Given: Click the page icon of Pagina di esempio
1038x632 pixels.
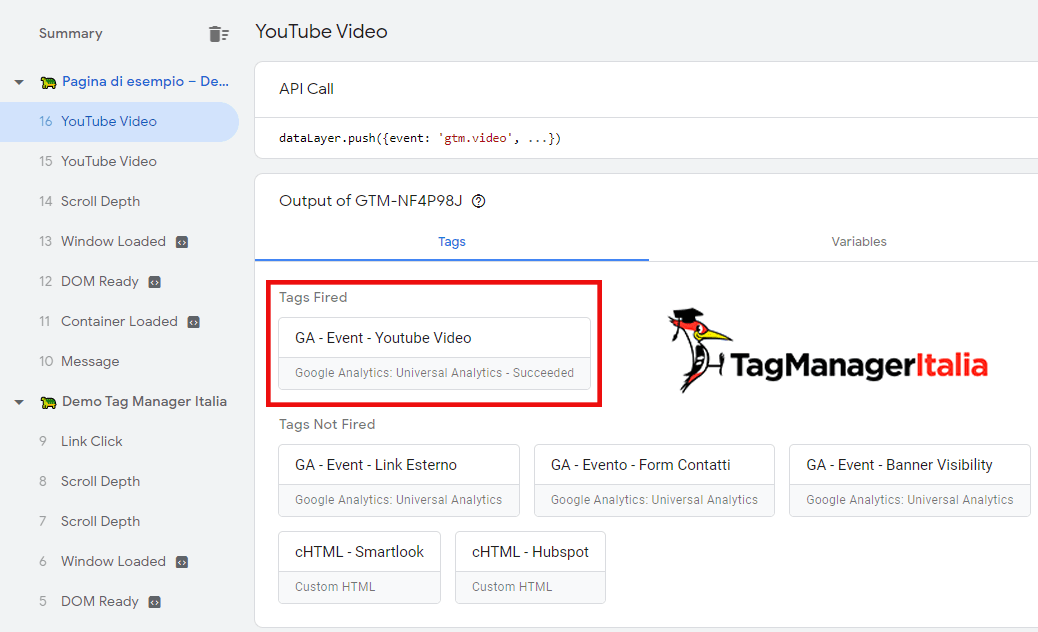Looking at the screenshot, I should [48, 82].
